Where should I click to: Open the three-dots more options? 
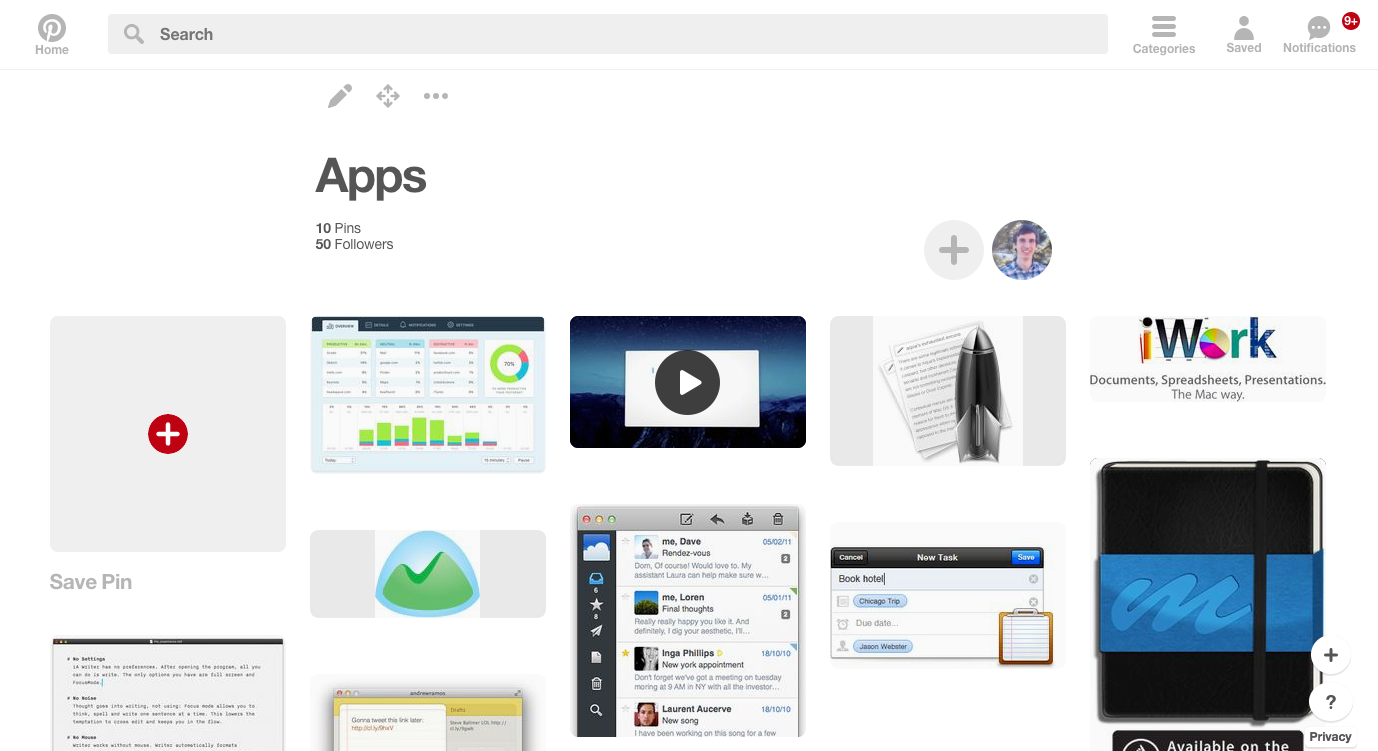[x=436, y=96]
